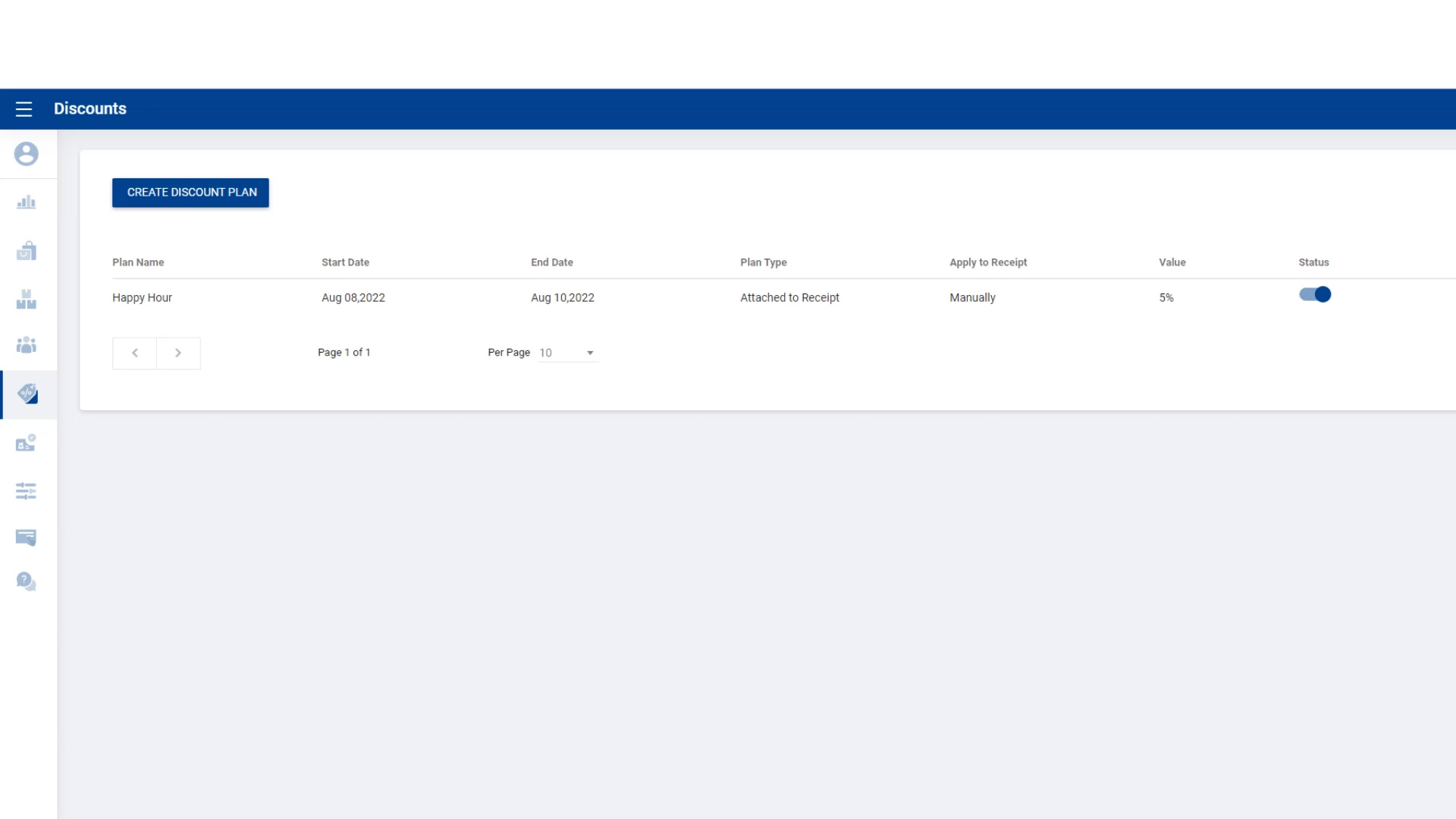Open the hamburger menu

(24, 109)
